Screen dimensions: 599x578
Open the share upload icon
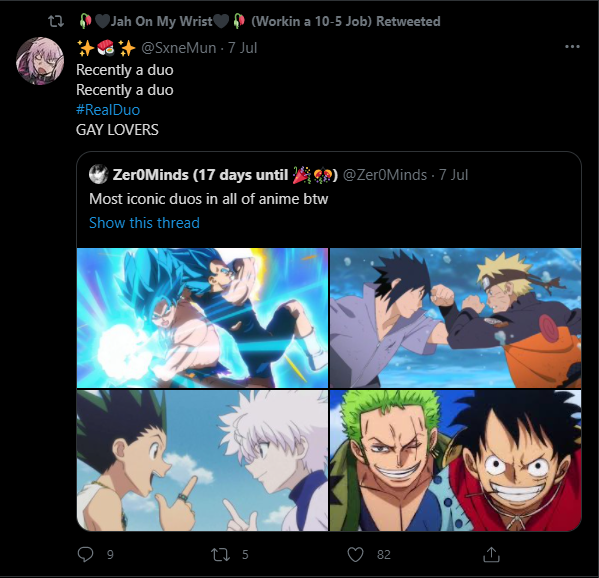tap(491, 555)
